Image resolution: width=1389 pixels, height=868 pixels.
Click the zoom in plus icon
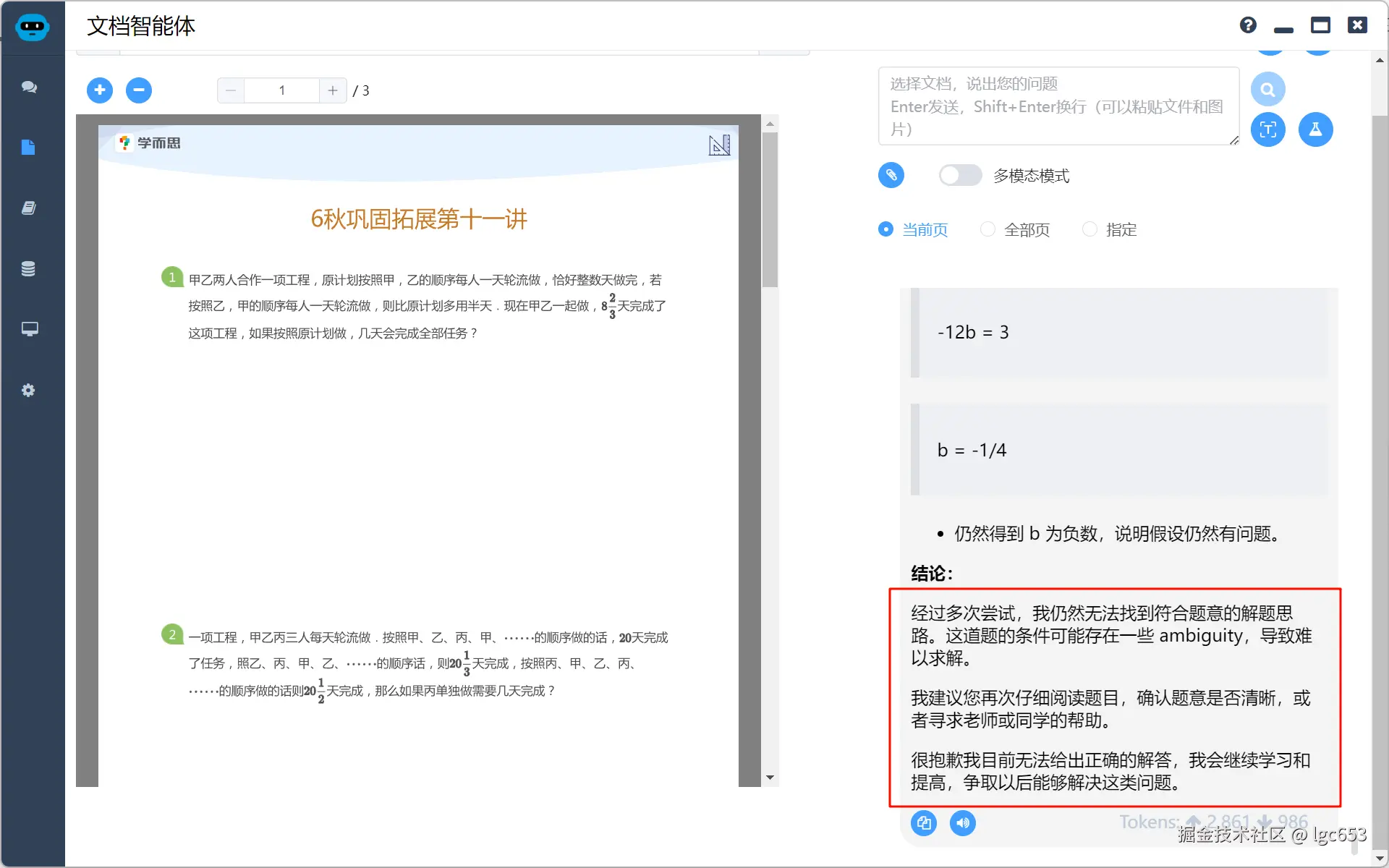(x=100, y=90)
